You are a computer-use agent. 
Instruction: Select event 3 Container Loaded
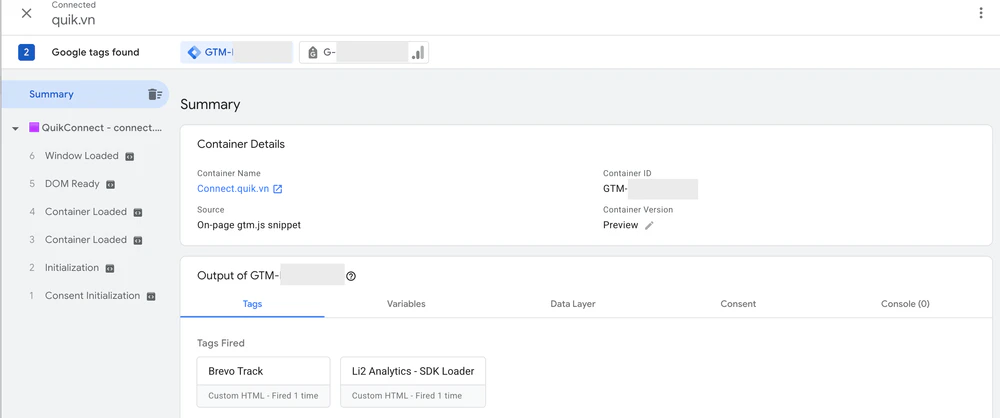tap(85, 240)
